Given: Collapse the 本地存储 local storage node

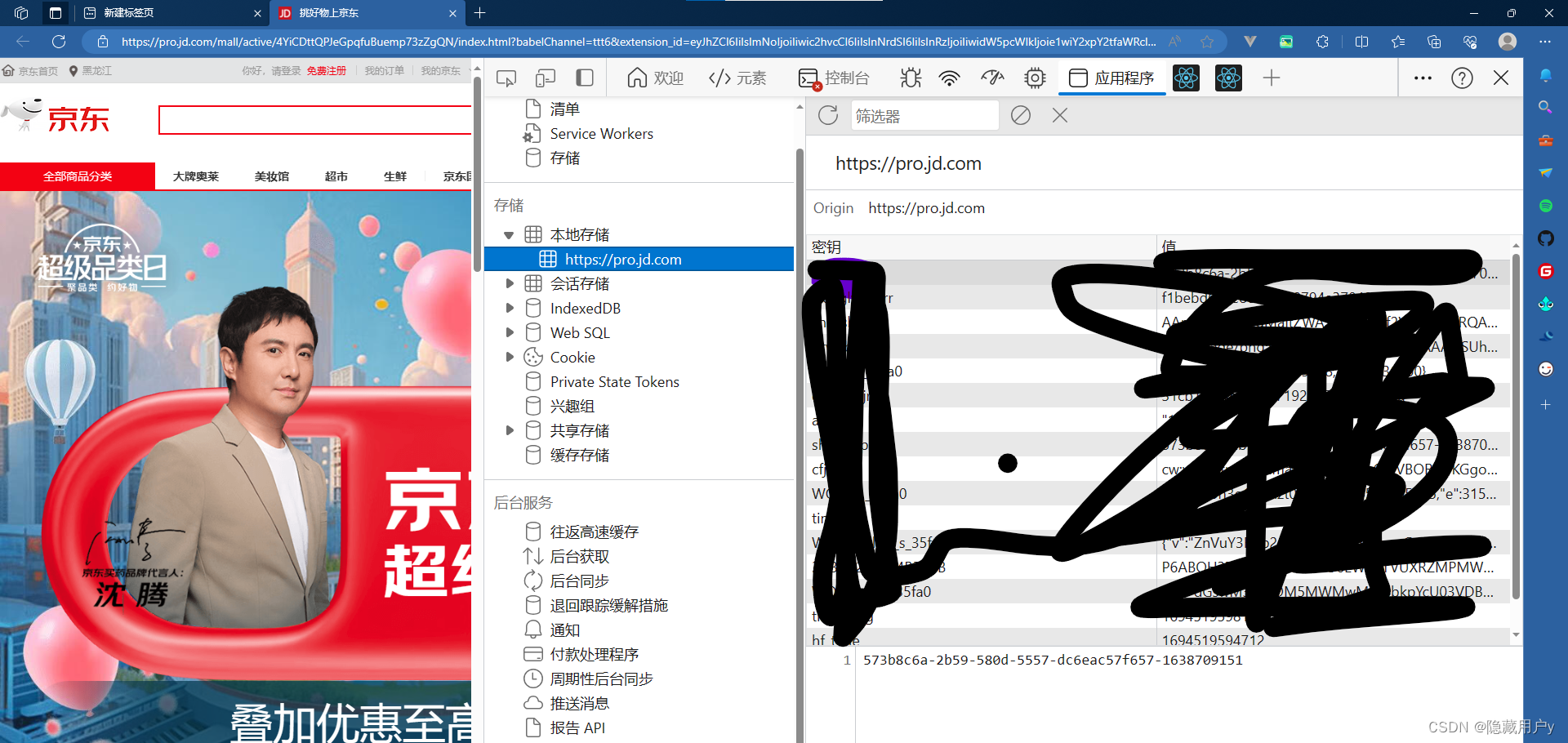Looking at the screenshot, I should click(x=510, y=234).
